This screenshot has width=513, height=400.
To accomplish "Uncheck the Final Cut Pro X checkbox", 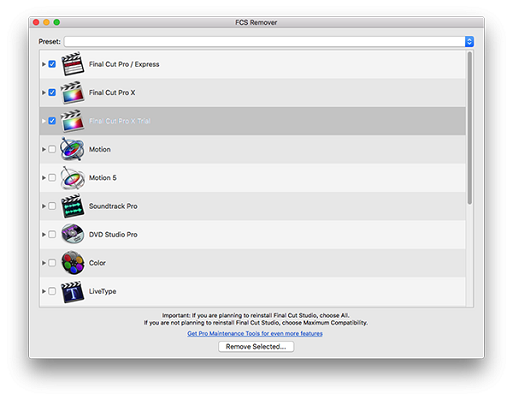I will tap(52, 92).
